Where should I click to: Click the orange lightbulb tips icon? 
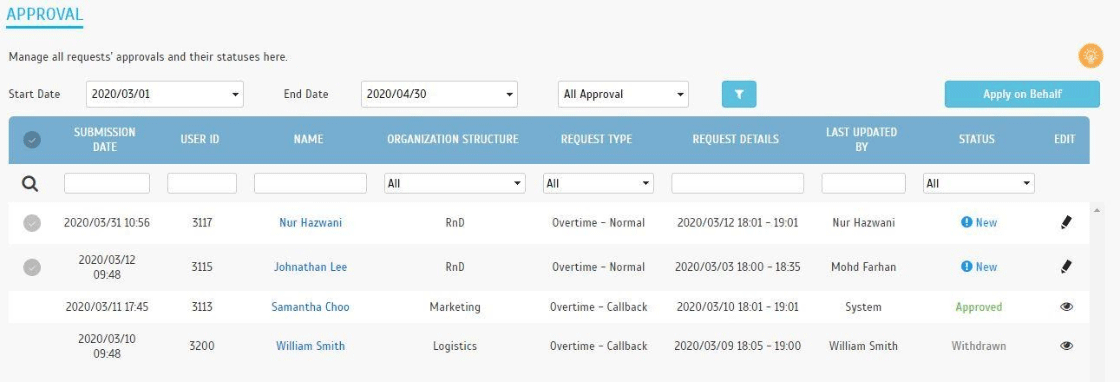(x=1091, y=56)
